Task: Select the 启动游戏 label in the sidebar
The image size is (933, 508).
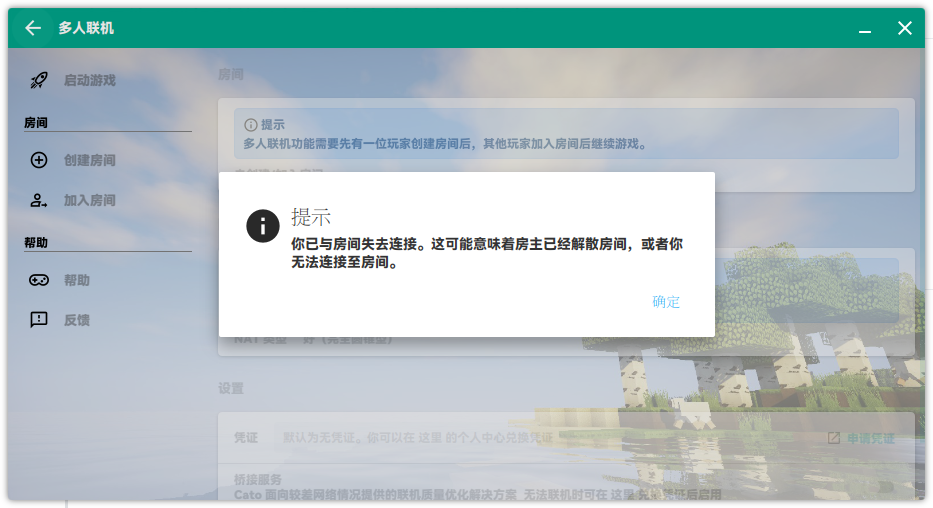Action: click(90, 80)
